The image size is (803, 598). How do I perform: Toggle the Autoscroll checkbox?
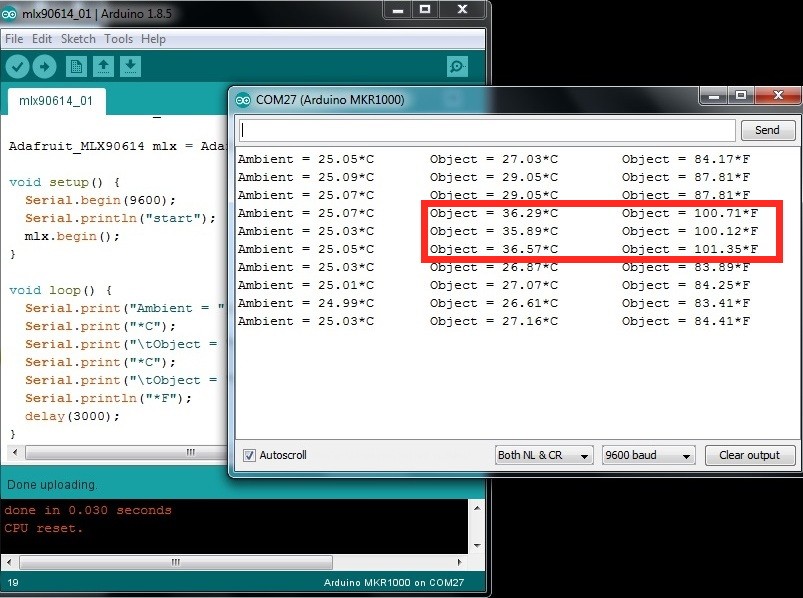click(x=249, y=455)
